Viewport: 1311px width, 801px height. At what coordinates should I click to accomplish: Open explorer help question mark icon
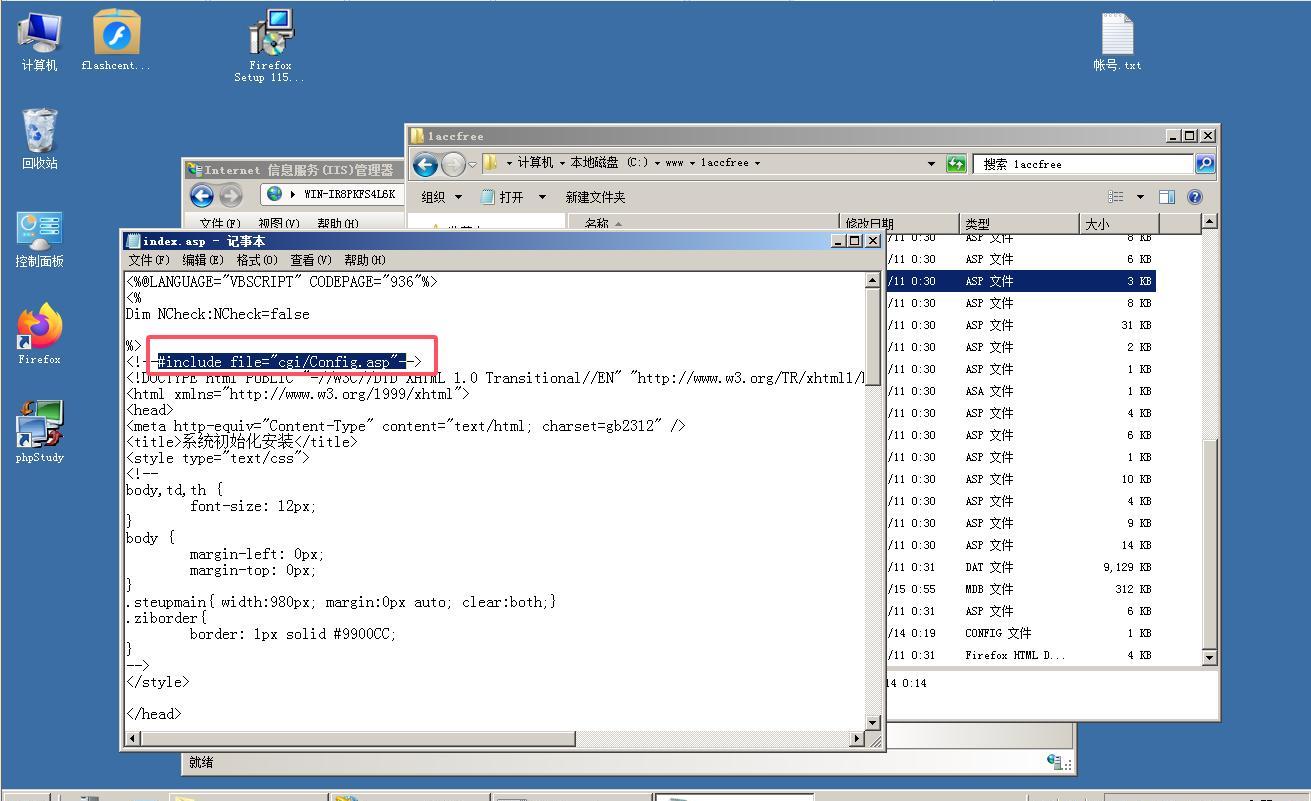point(1195,197)
